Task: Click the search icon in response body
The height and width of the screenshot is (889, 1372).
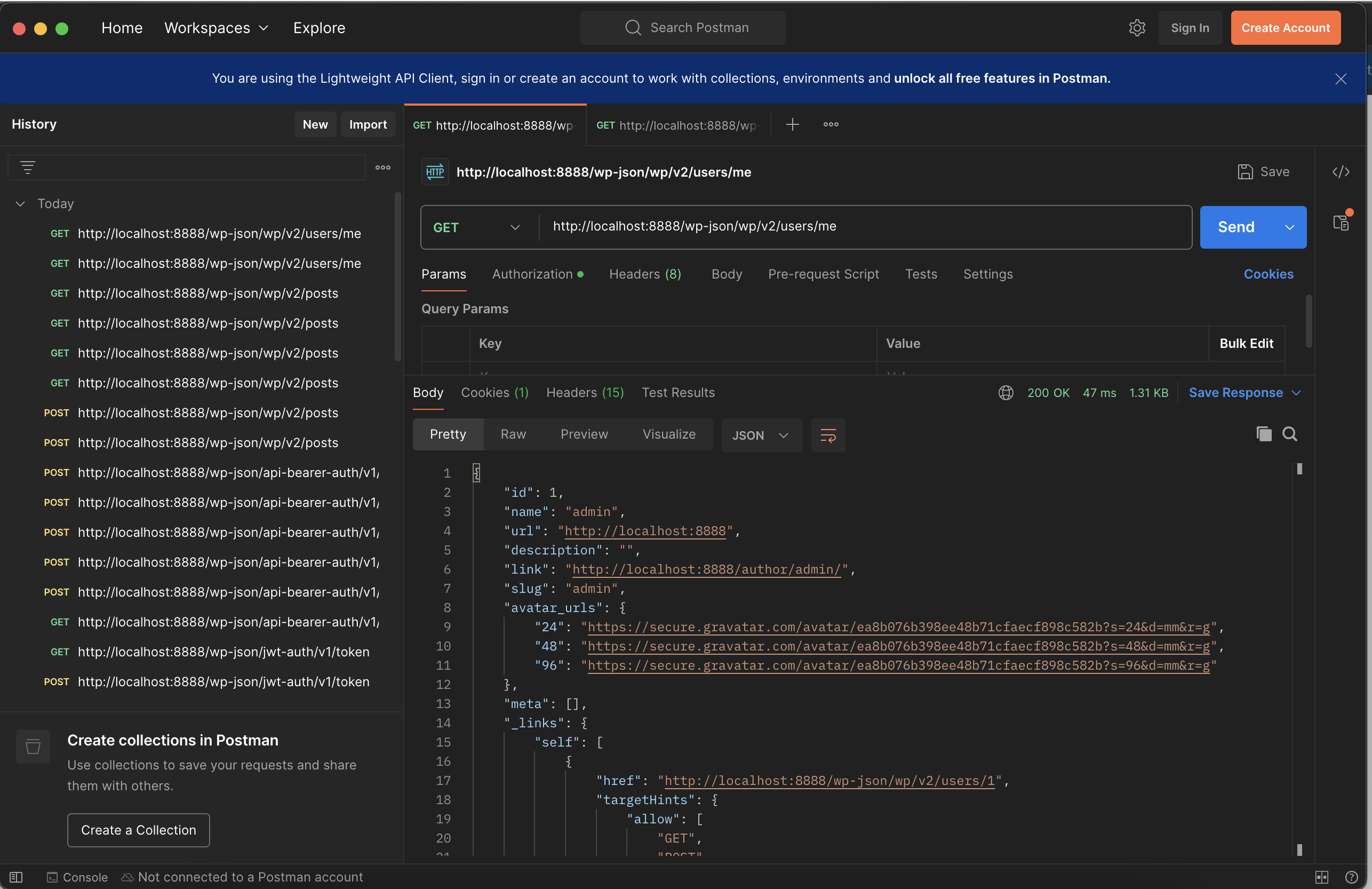Action: (x=1289, y=434)
